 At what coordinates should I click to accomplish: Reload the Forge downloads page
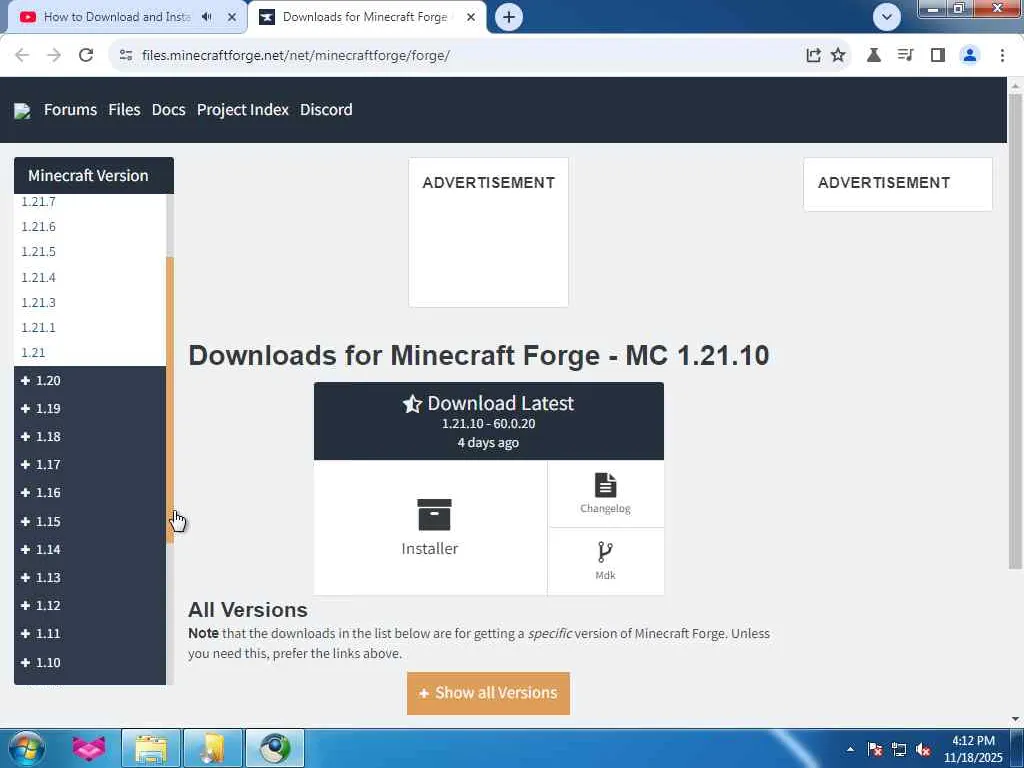(x=86, y=56)
